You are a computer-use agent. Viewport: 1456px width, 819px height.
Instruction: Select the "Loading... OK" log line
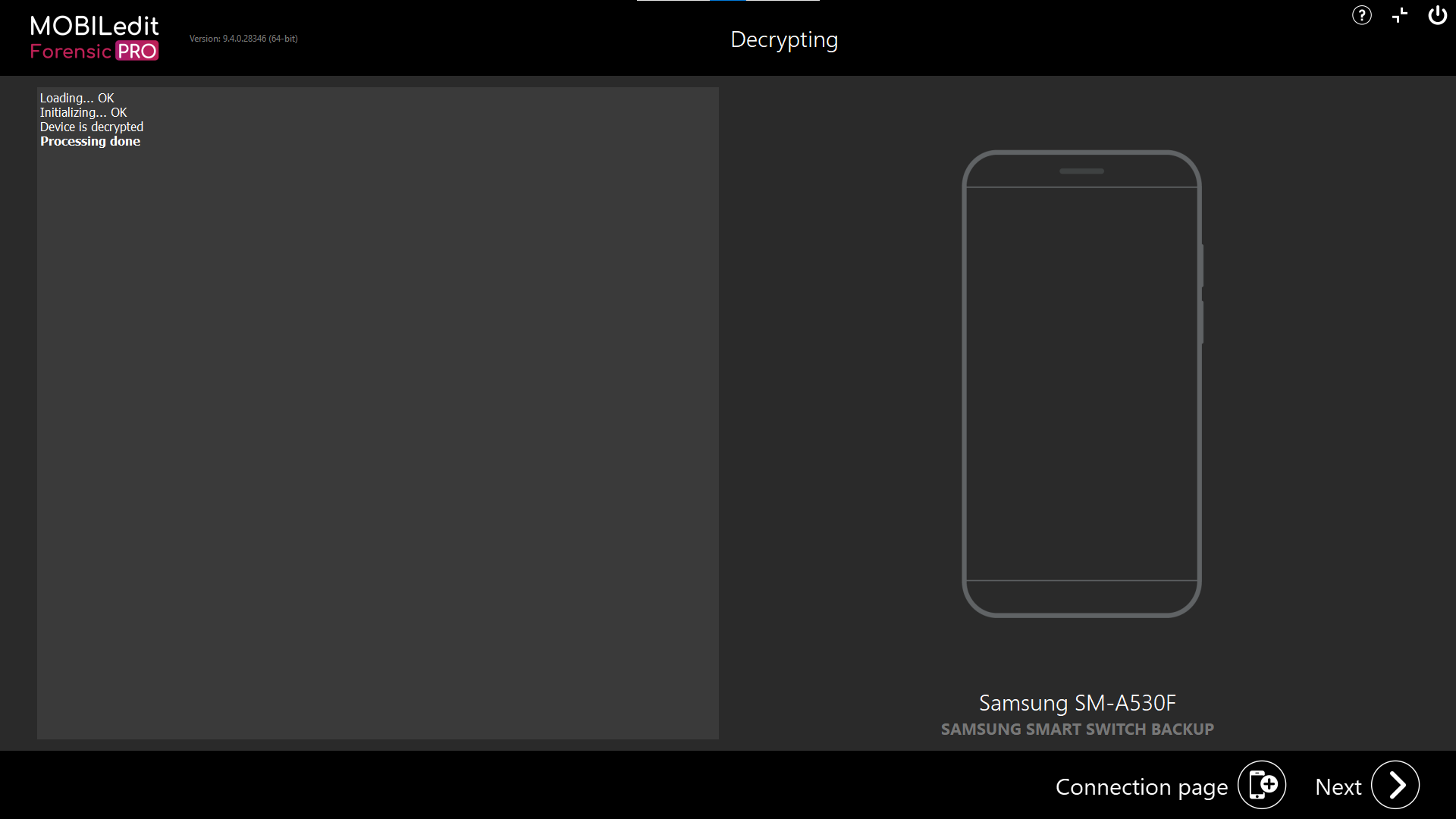pos(77,98)
